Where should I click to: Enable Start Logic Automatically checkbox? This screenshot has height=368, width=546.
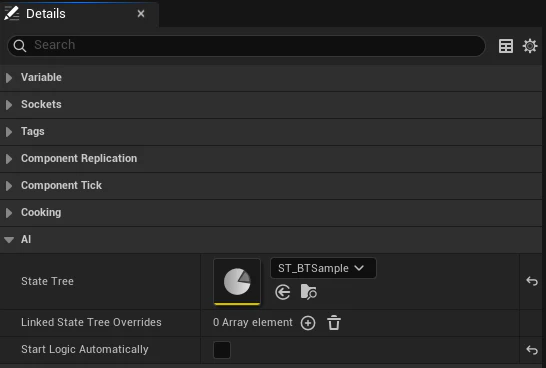222,350
